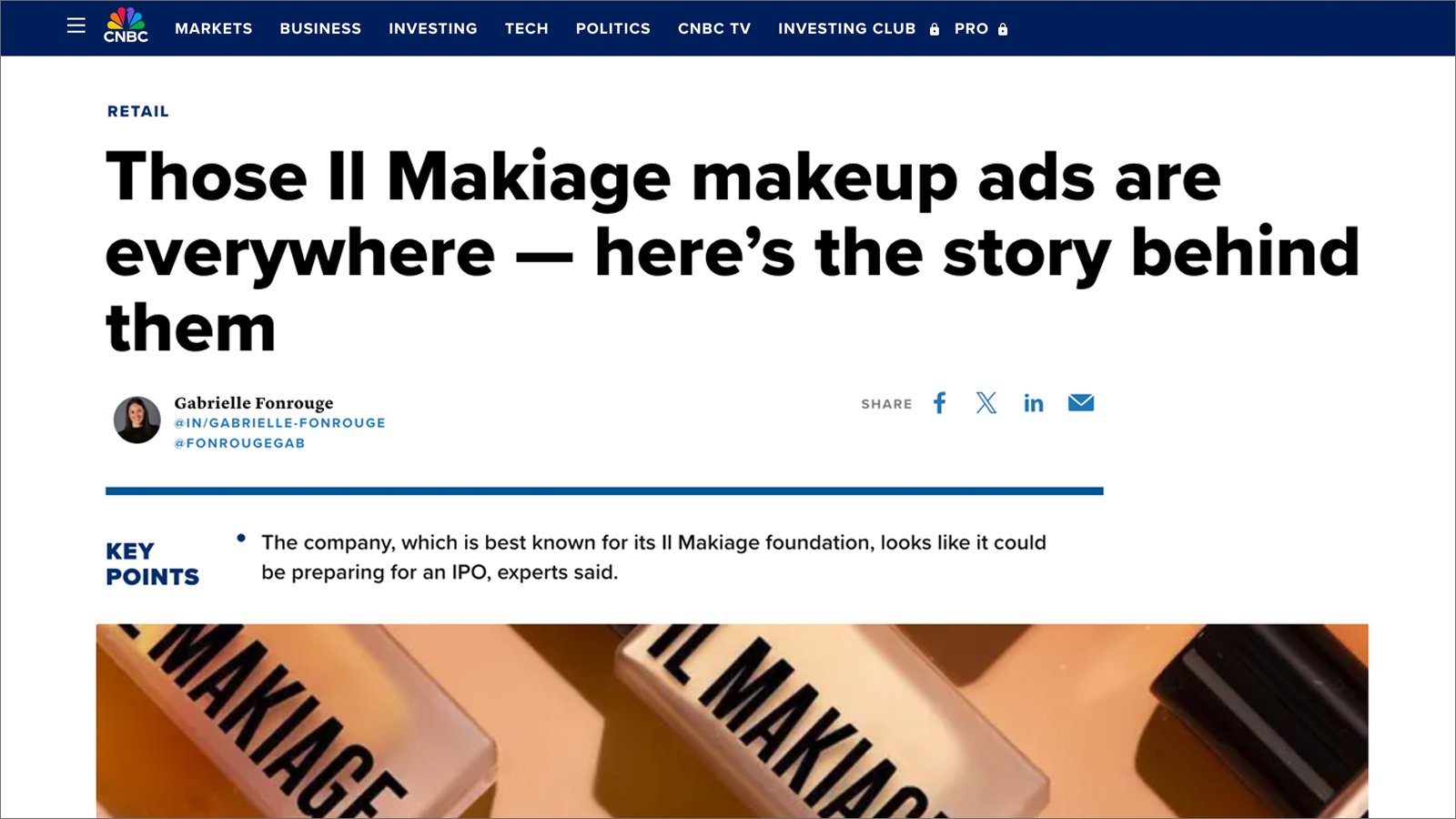The width and height of the screenshot is (1456, 819).
Task: Click the article headline text
Action: (733, 251)
